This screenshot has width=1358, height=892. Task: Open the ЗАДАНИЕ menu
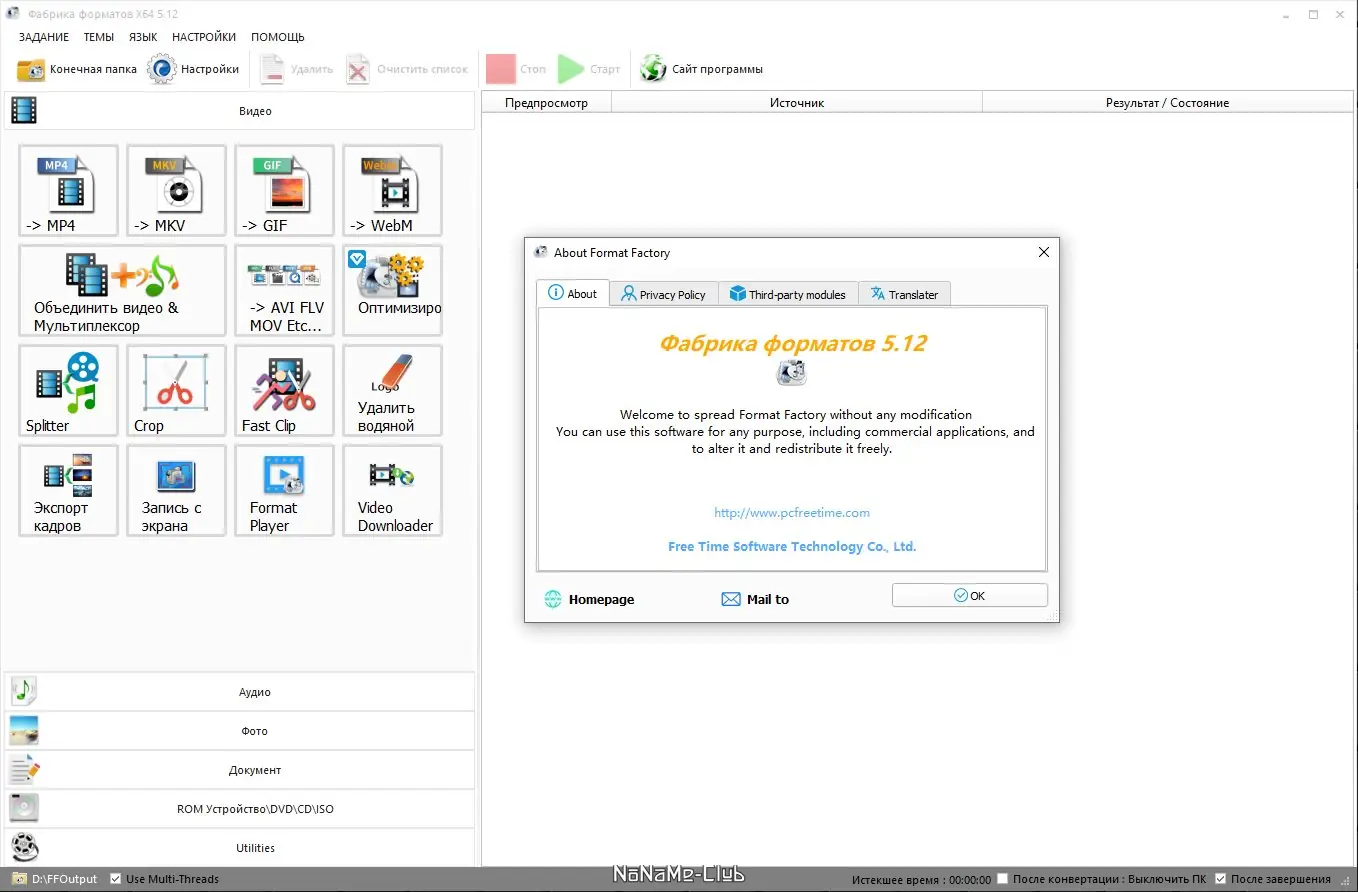44,37
